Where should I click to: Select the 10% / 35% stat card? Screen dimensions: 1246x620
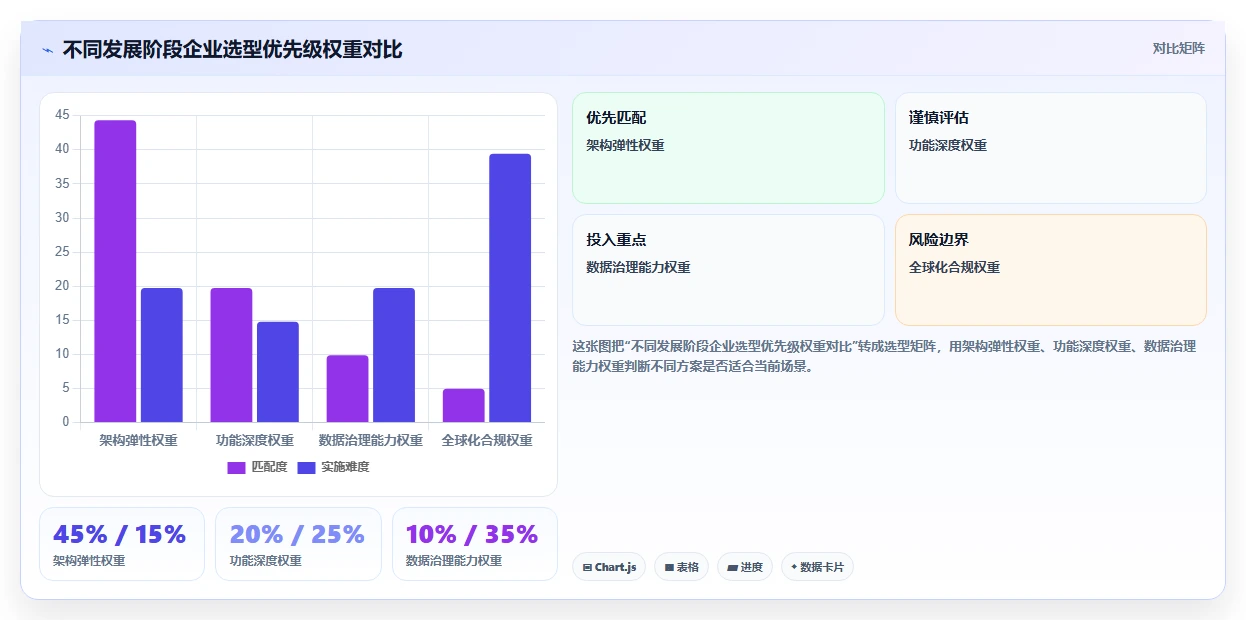pos(475,544)
